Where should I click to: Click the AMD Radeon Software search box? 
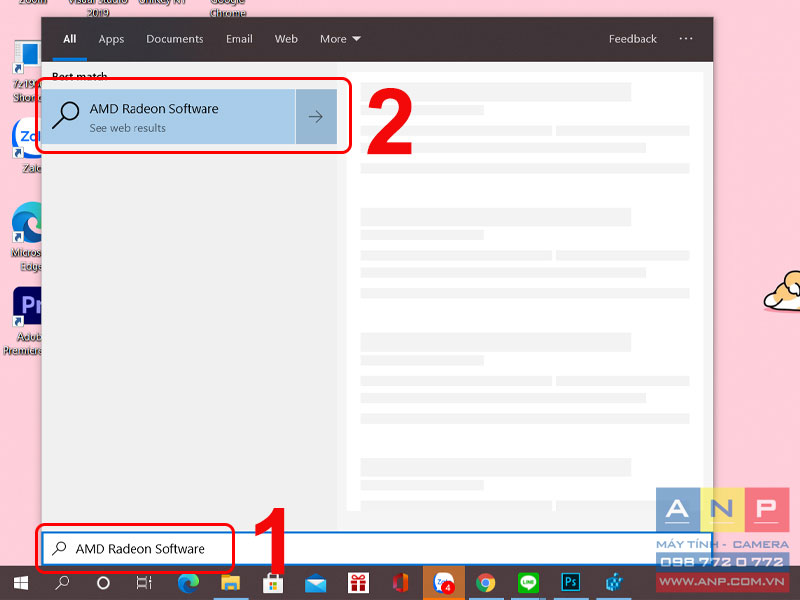(377, 548)
